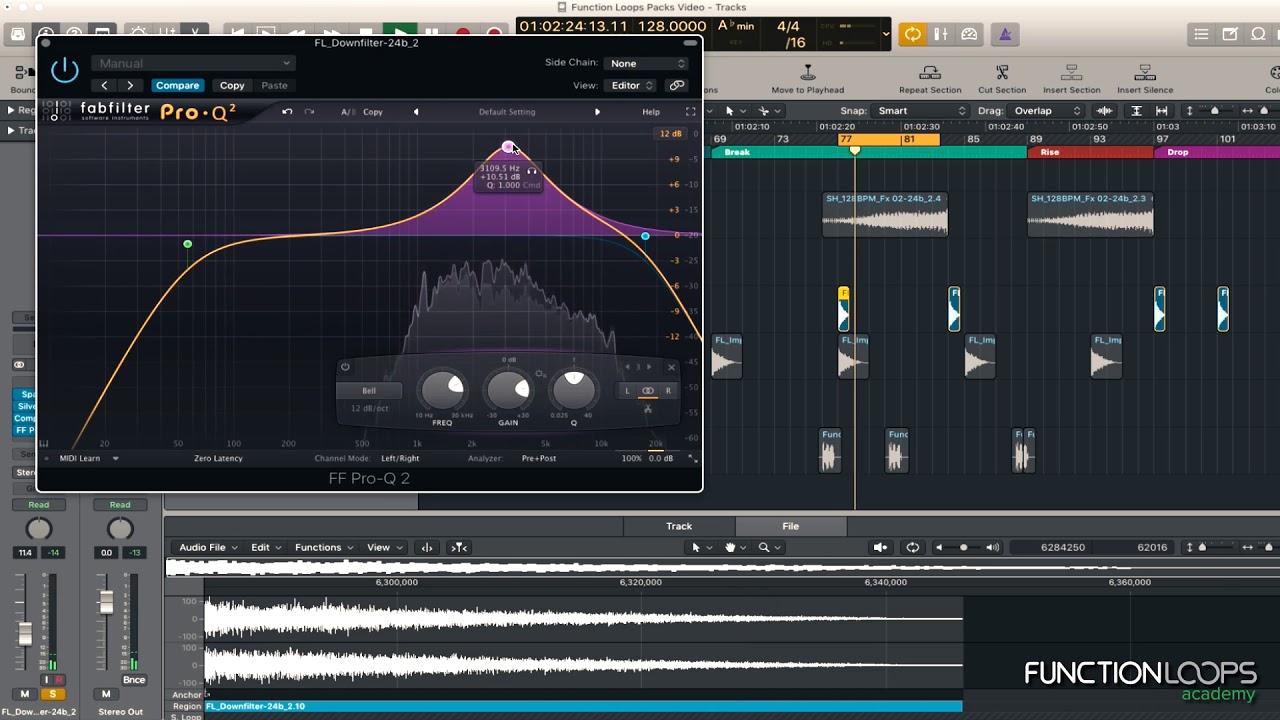Viewport: 1280px width, 720px height.
Task: Select next Pro-Q preset arrow
Action: tap(597, 112)
